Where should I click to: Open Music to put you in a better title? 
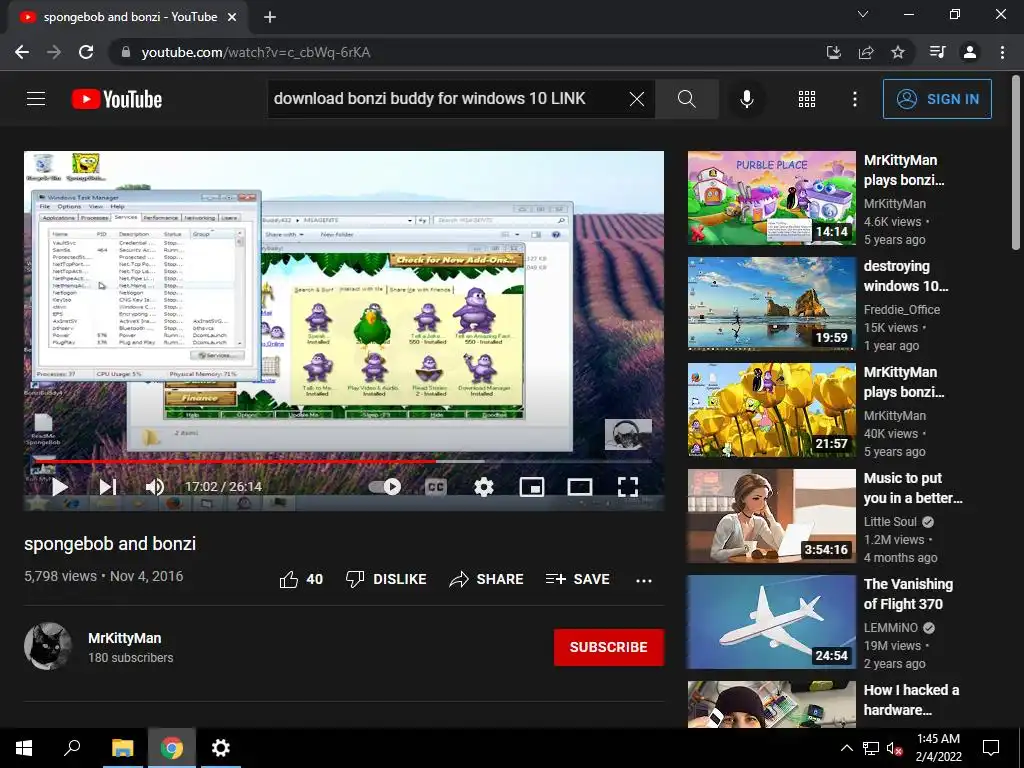pyautogui.click(x=913, y=488)
